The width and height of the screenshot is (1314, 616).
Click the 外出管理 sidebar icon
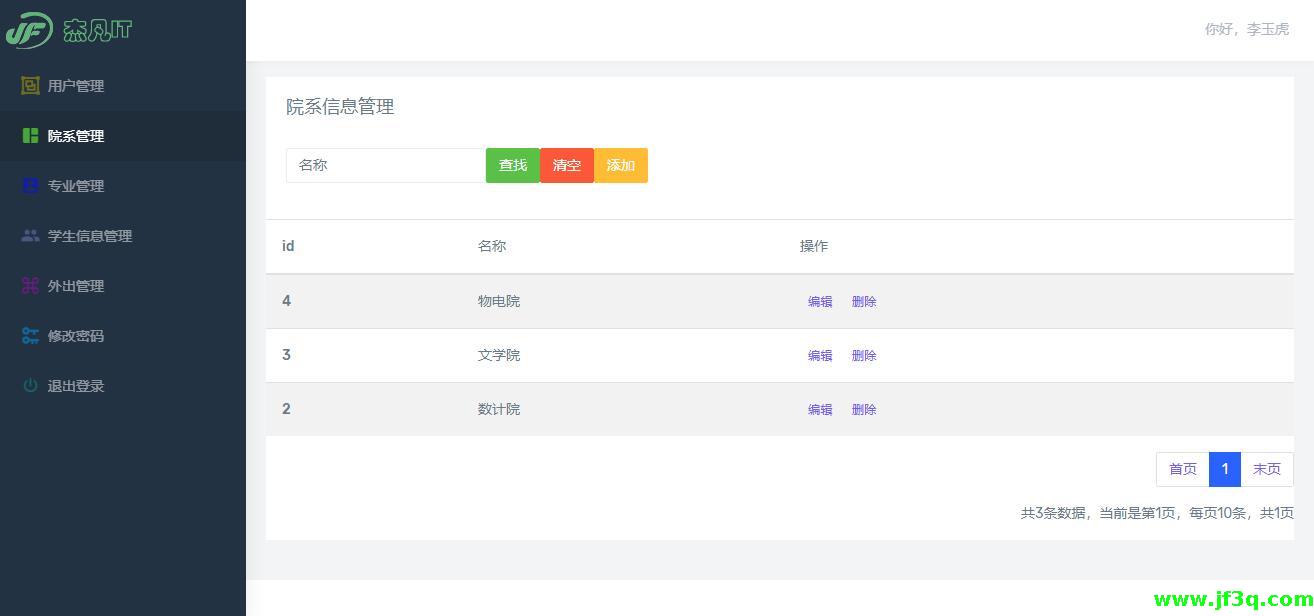[30, 286]
